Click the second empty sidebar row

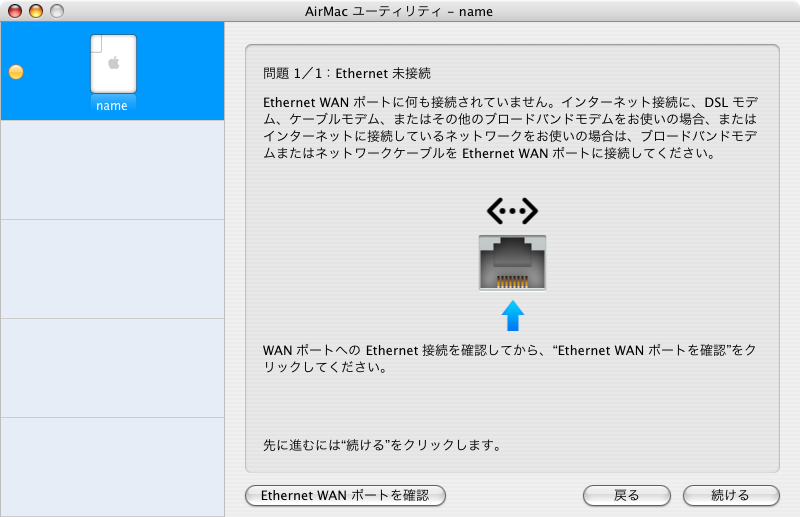click(x=112, y=269)
